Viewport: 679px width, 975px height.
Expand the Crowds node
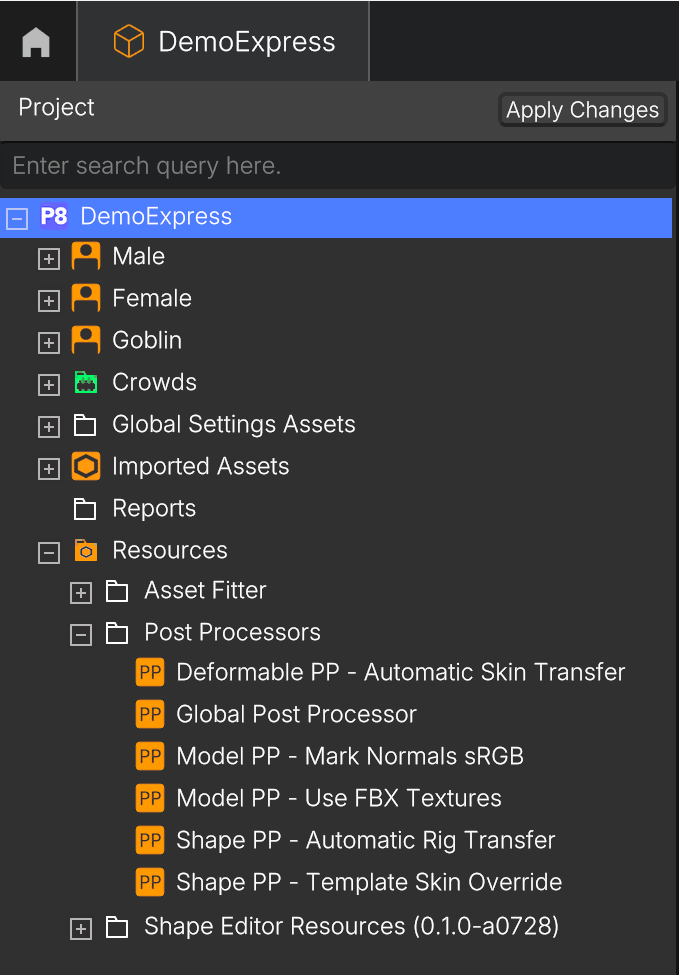coord(49,385)
